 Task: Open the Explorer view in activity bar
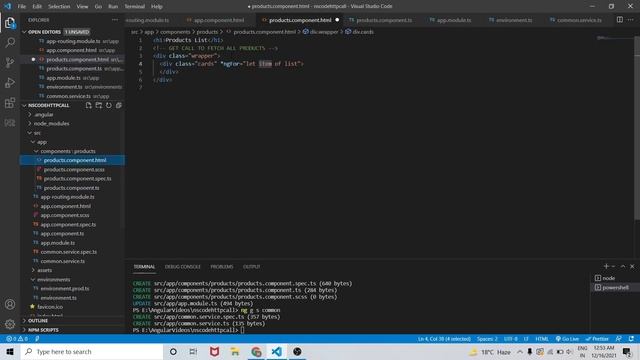pos(10,22)
